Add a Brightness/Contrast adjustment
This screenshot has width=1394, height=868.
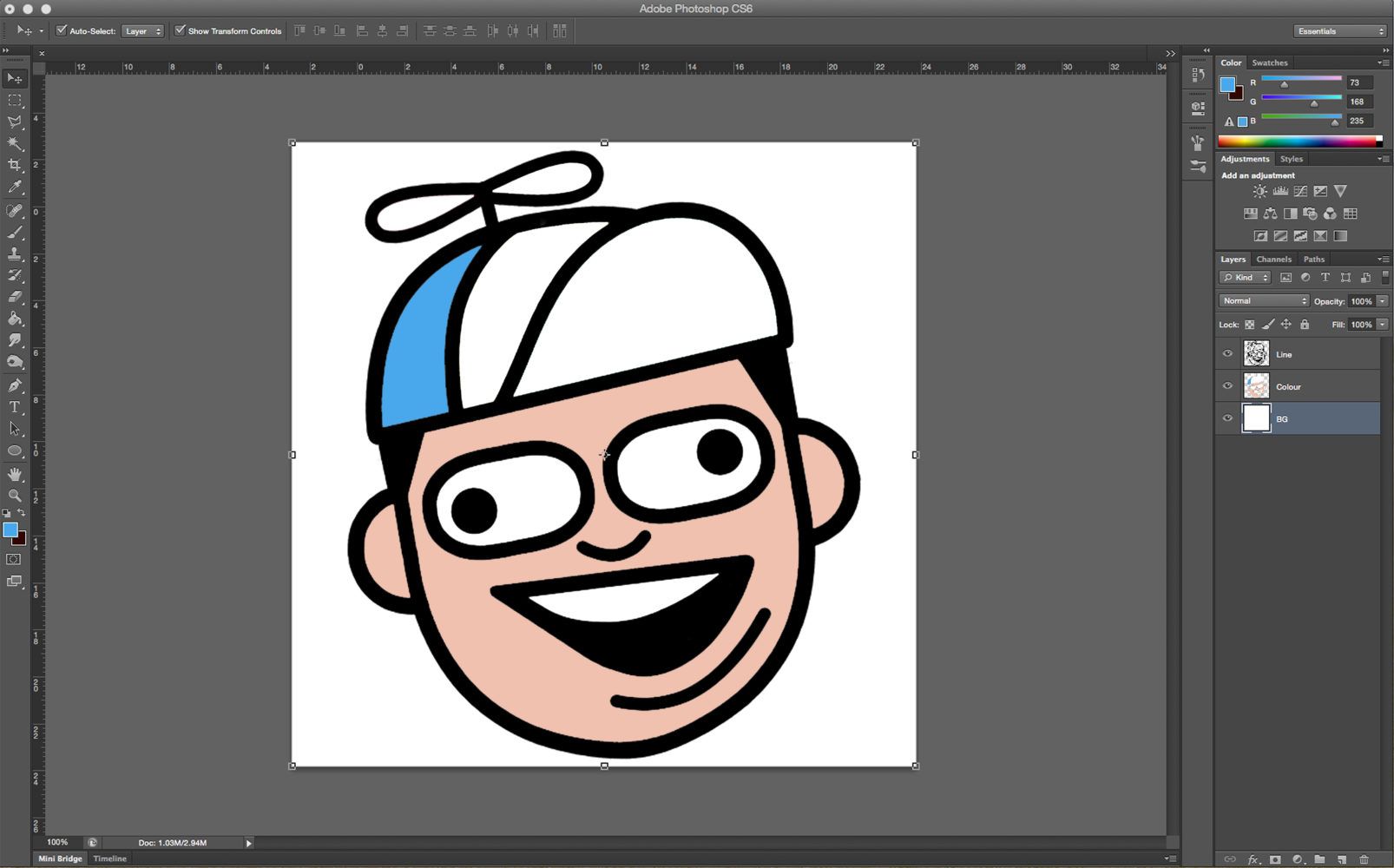tap(1259, 191)
